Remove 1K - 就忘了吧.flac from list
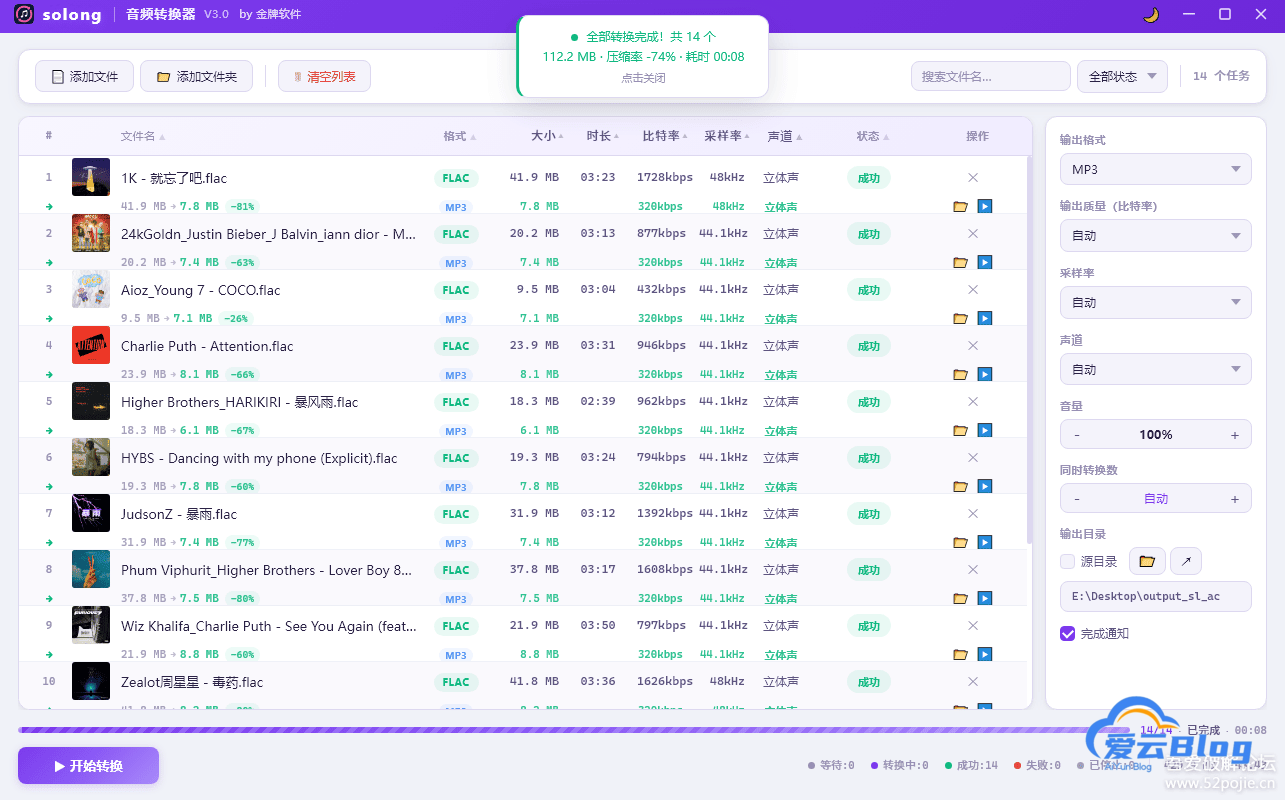The image size is (1285, 800). [973, 177]
